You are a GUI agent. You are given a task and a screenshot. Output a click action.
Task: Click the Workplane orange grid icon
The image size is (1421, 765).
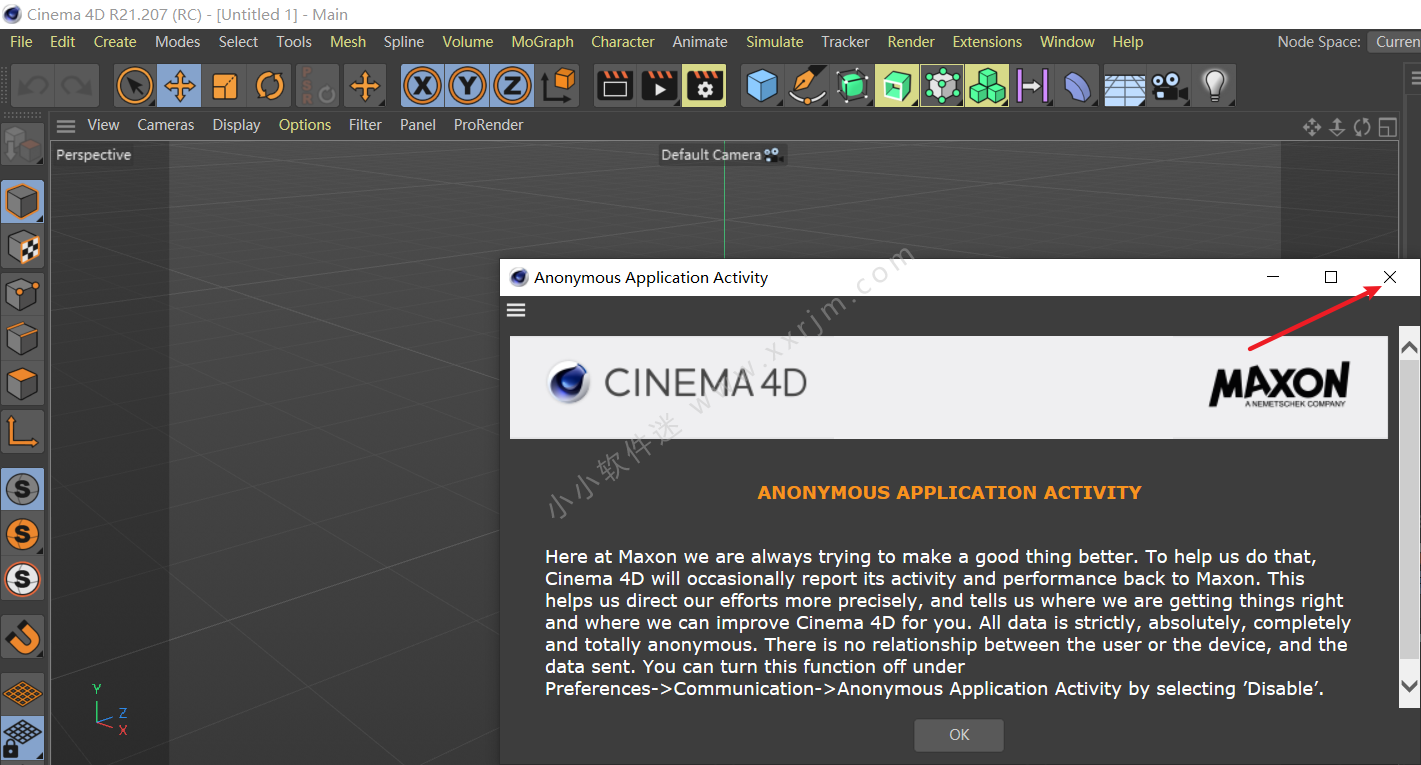(x=22, y=693)
